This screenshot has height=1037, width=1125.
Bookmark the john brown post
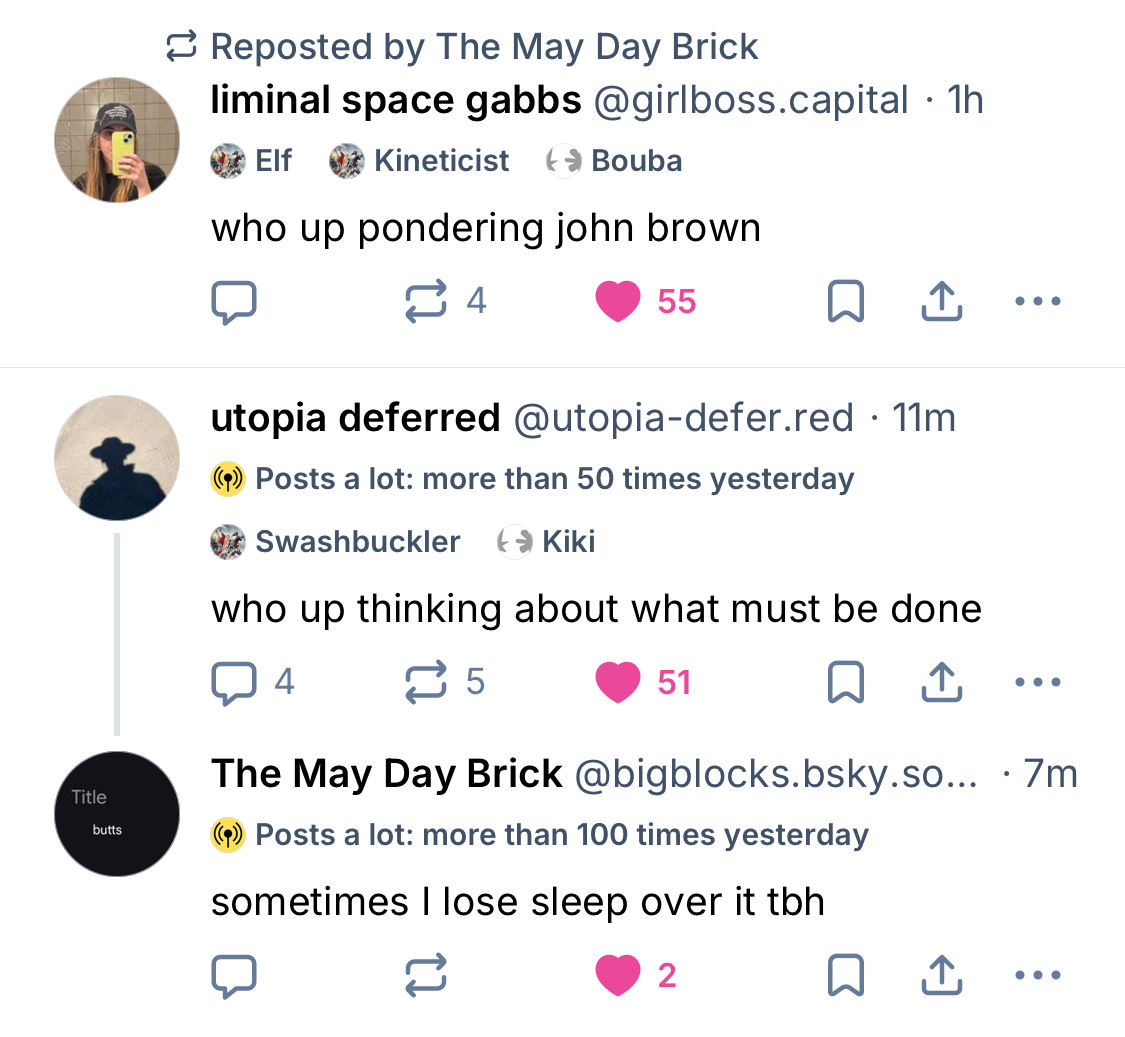846,301
